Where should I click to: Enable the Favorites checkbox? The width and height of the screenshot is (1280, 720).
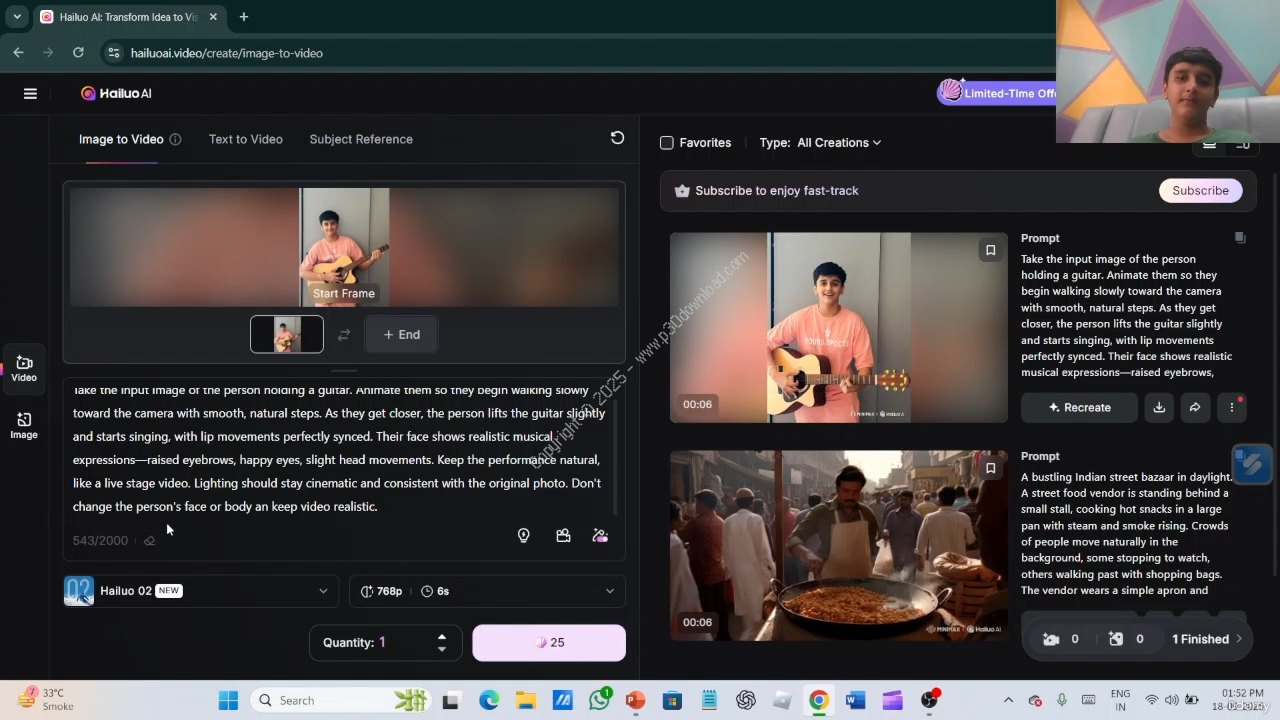point(667,143)
